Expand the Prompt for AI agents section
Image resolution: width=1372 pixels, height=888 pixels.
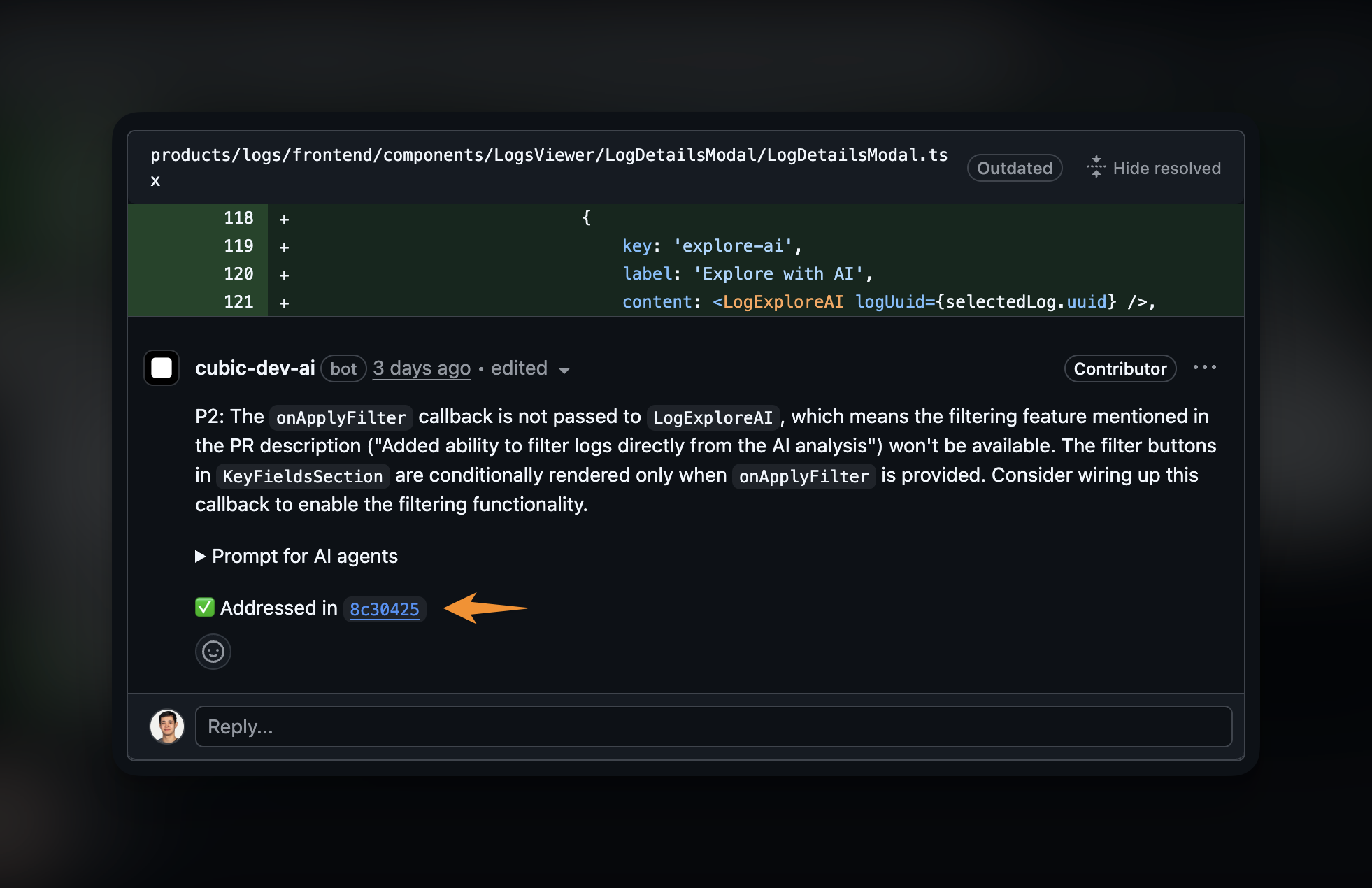click(x=296, y=556)
